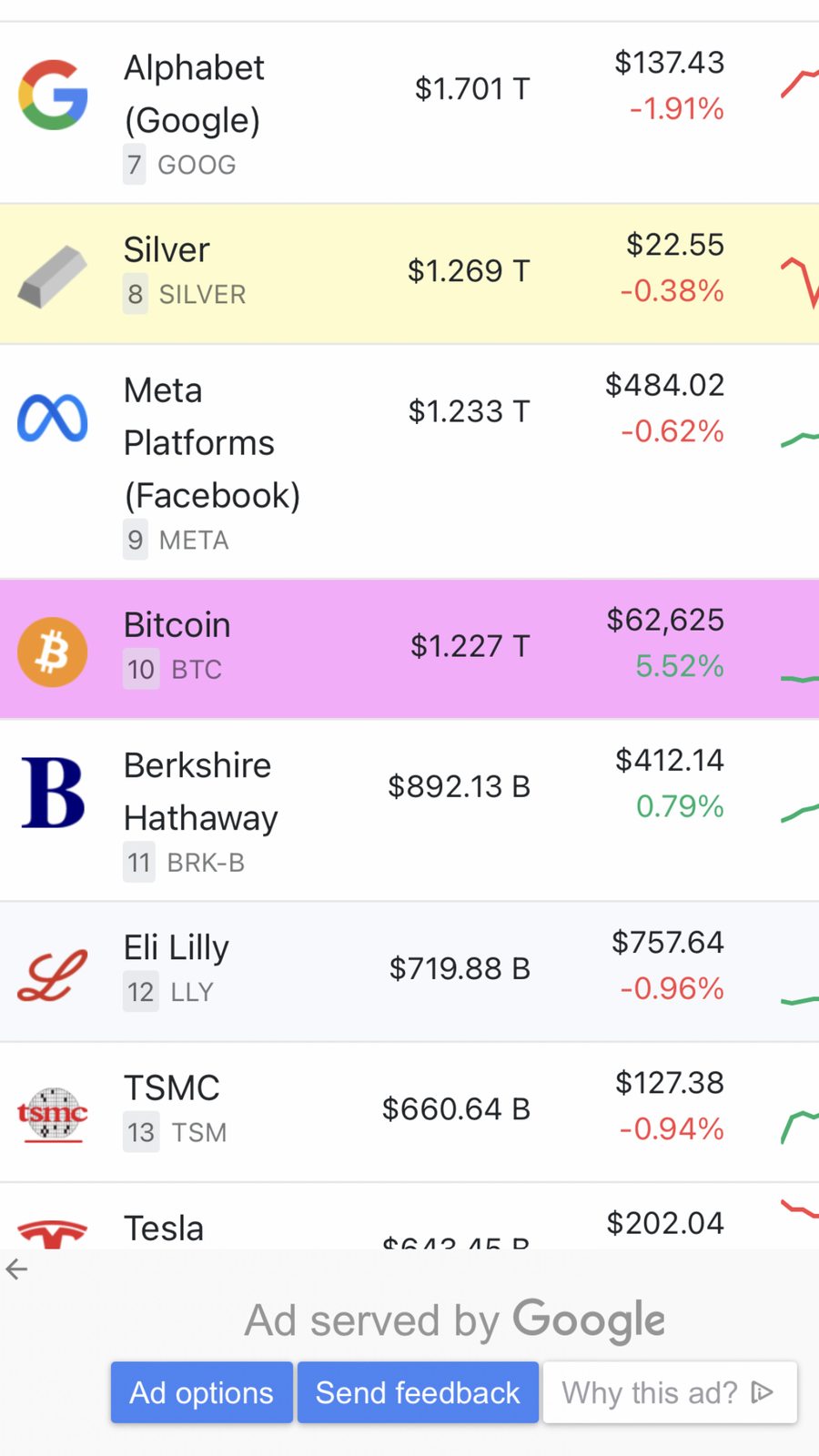View the Alphabet price trend sparkline

(x=800, y=84)
